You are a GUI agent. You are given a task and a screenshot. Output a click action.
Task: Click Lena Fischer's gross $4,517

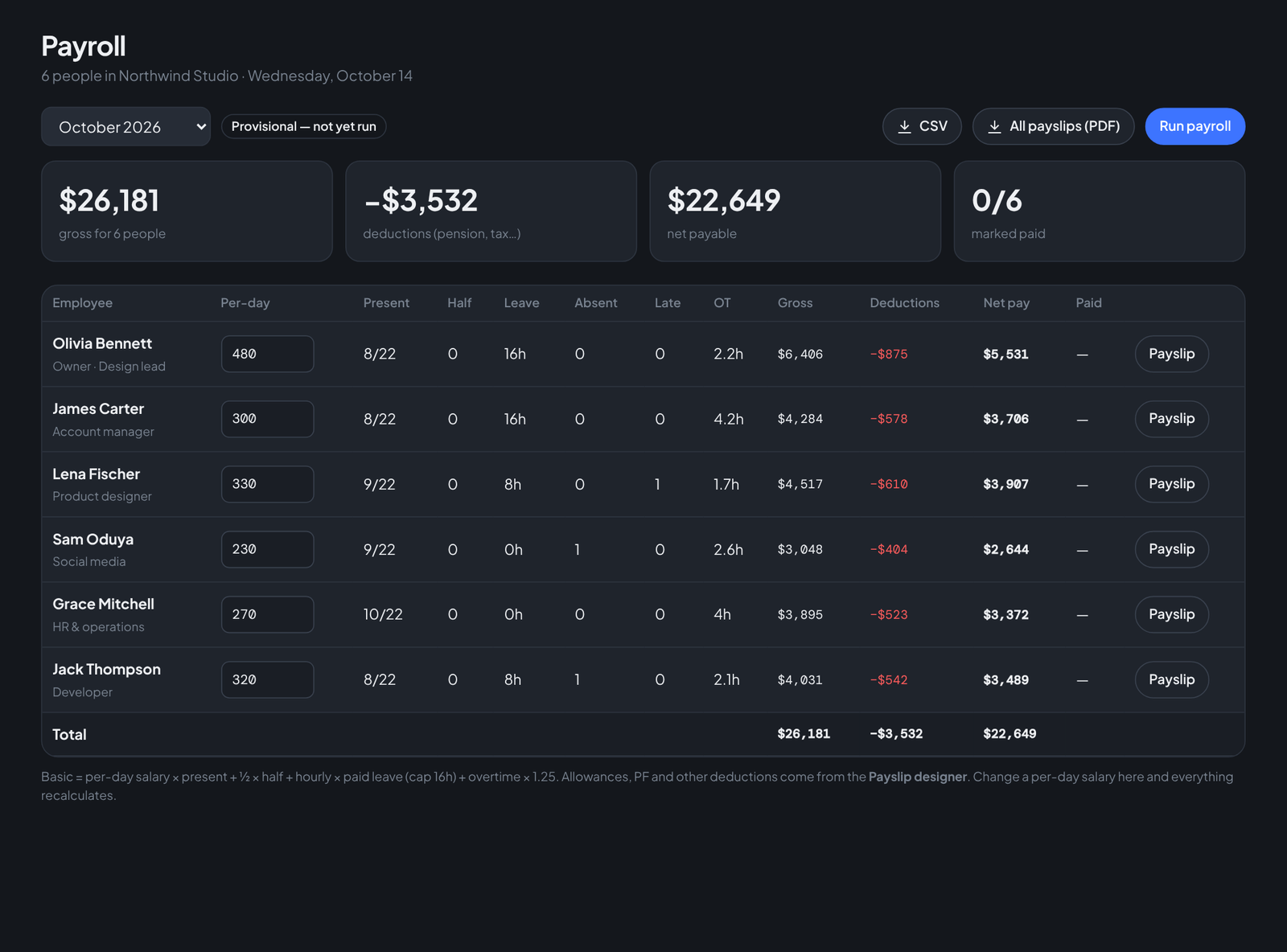tap(800, 484)
